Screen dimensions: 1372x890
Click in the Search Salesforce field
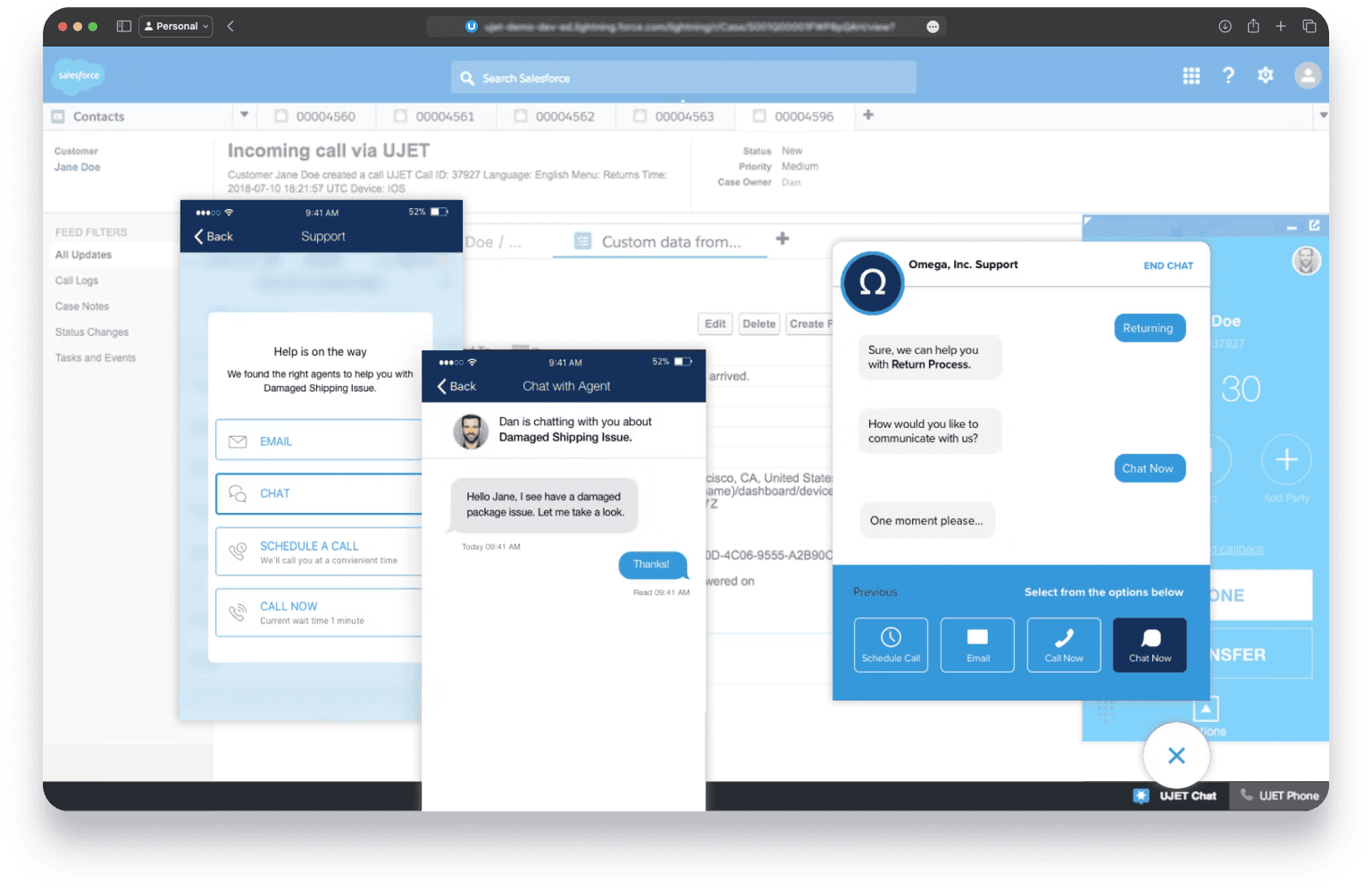[683, 79]
